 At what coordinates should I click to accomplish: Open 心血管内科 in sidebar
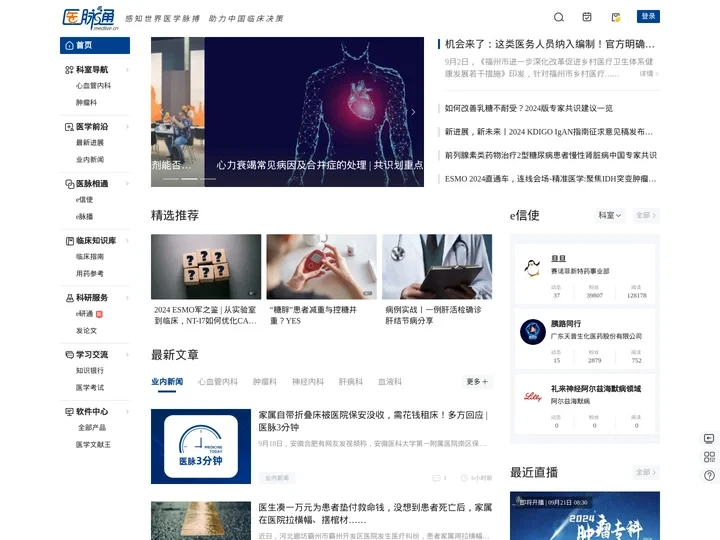[93, 86]
